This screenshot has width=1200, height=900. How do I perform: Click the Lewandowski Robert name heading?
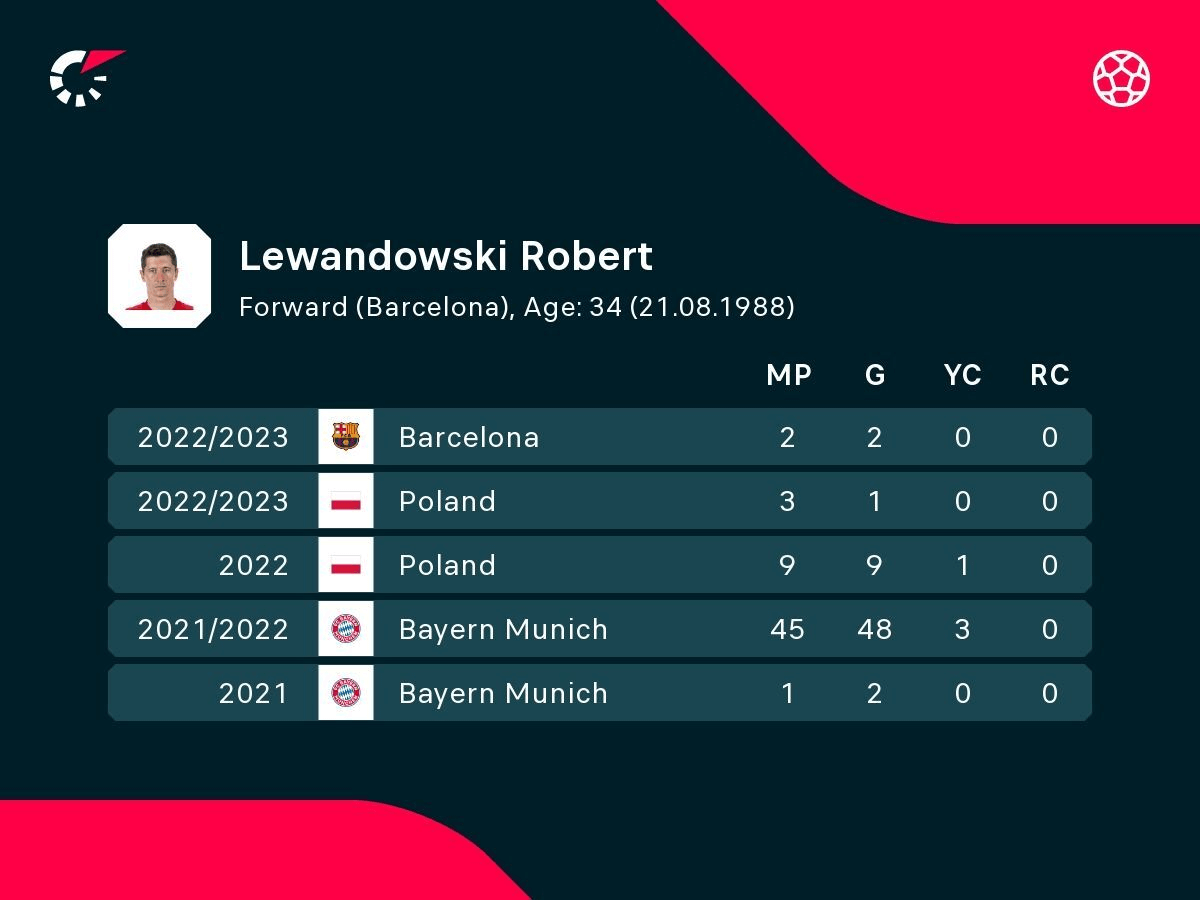[x=446, y=257]
